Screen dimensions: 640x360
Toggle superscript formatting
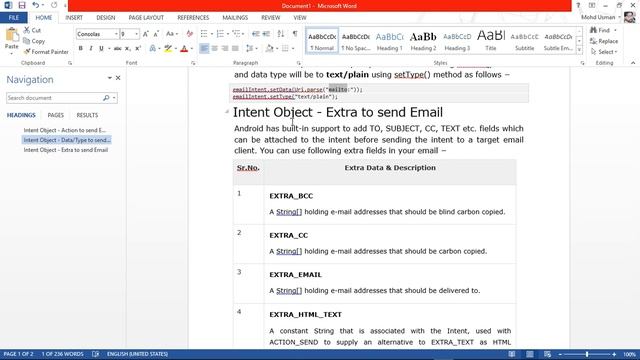click(x=138, y=49)
